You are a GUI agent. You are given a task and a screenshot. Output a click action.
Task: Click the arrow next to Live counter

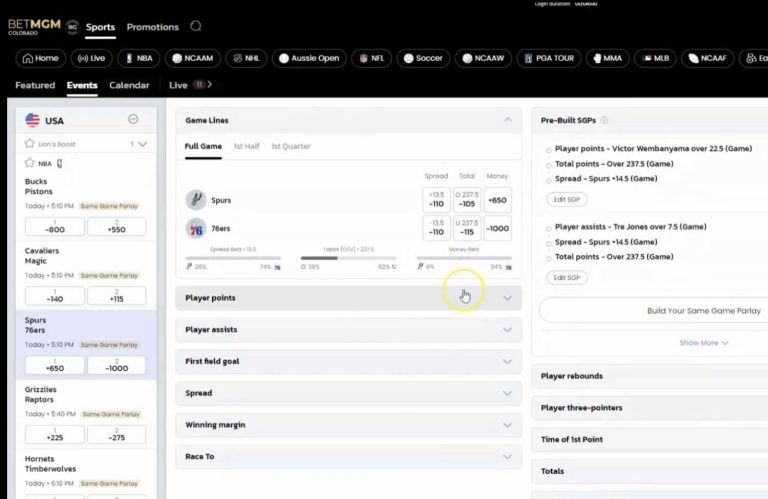tap(210, 85)
